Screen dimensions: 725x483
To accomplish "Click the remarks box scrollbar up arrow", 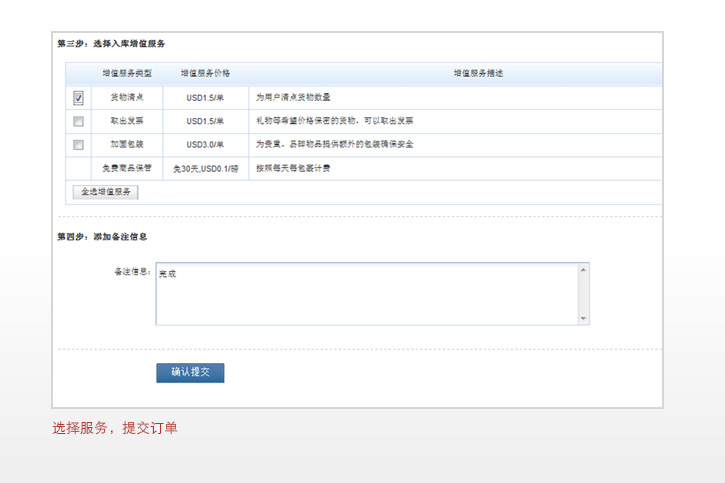I will pos(584,269).
